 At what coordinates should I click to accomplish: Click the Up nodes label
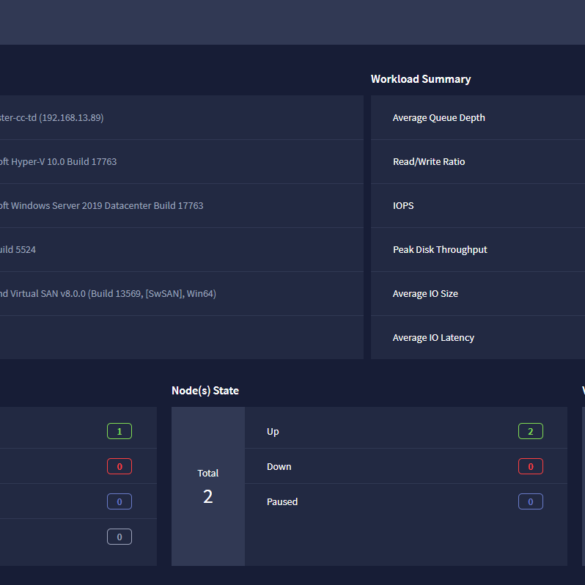pyautogui.click(x=273, y=432)
